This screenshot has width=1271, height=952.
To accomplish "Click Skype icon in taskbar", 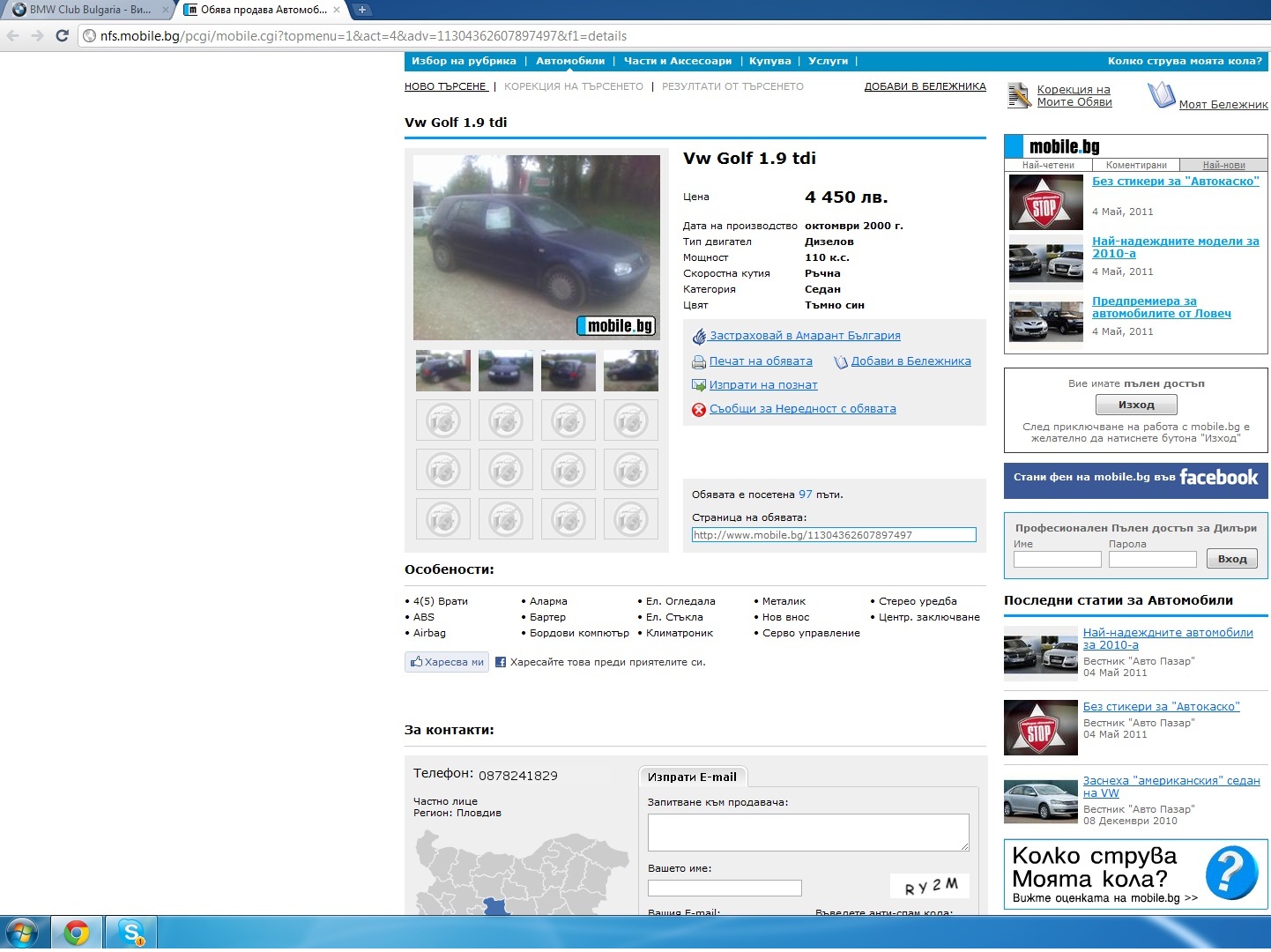I will pyautogui.click(x=131, y=933).
